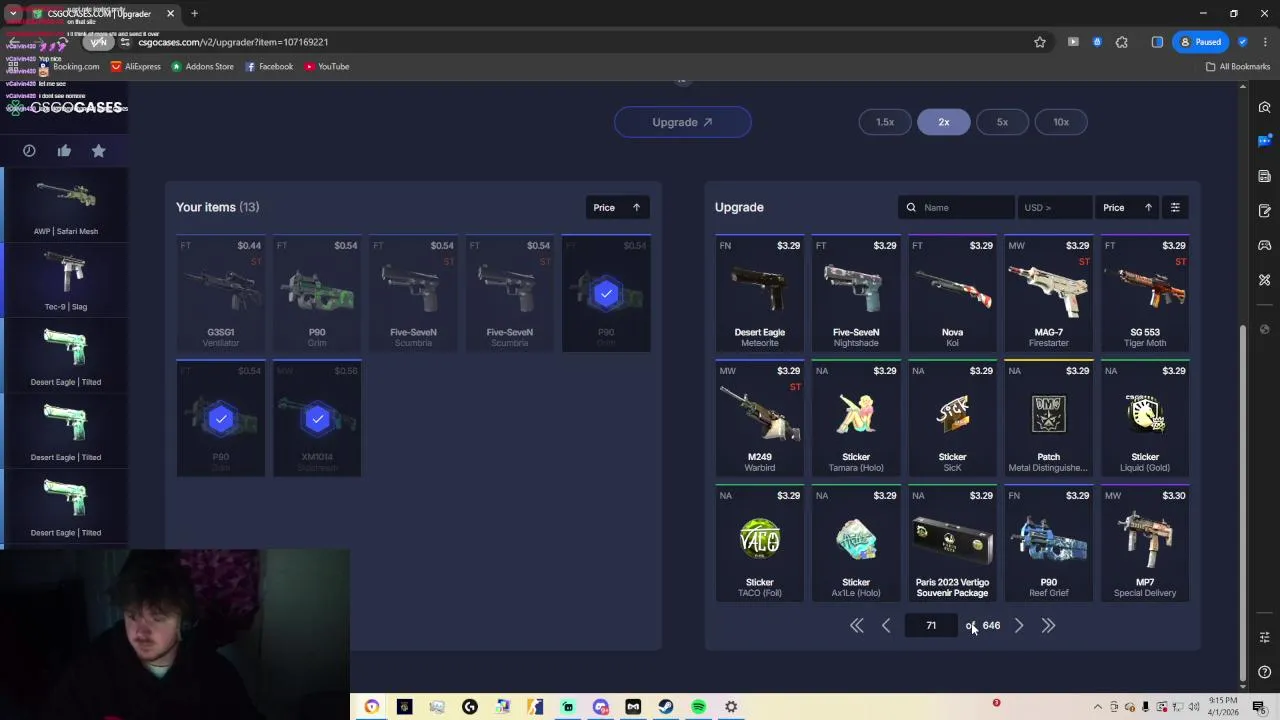Click the Paused profile button
The width and height of the screenshot is (1280, 720).
tap(1200, 42)
